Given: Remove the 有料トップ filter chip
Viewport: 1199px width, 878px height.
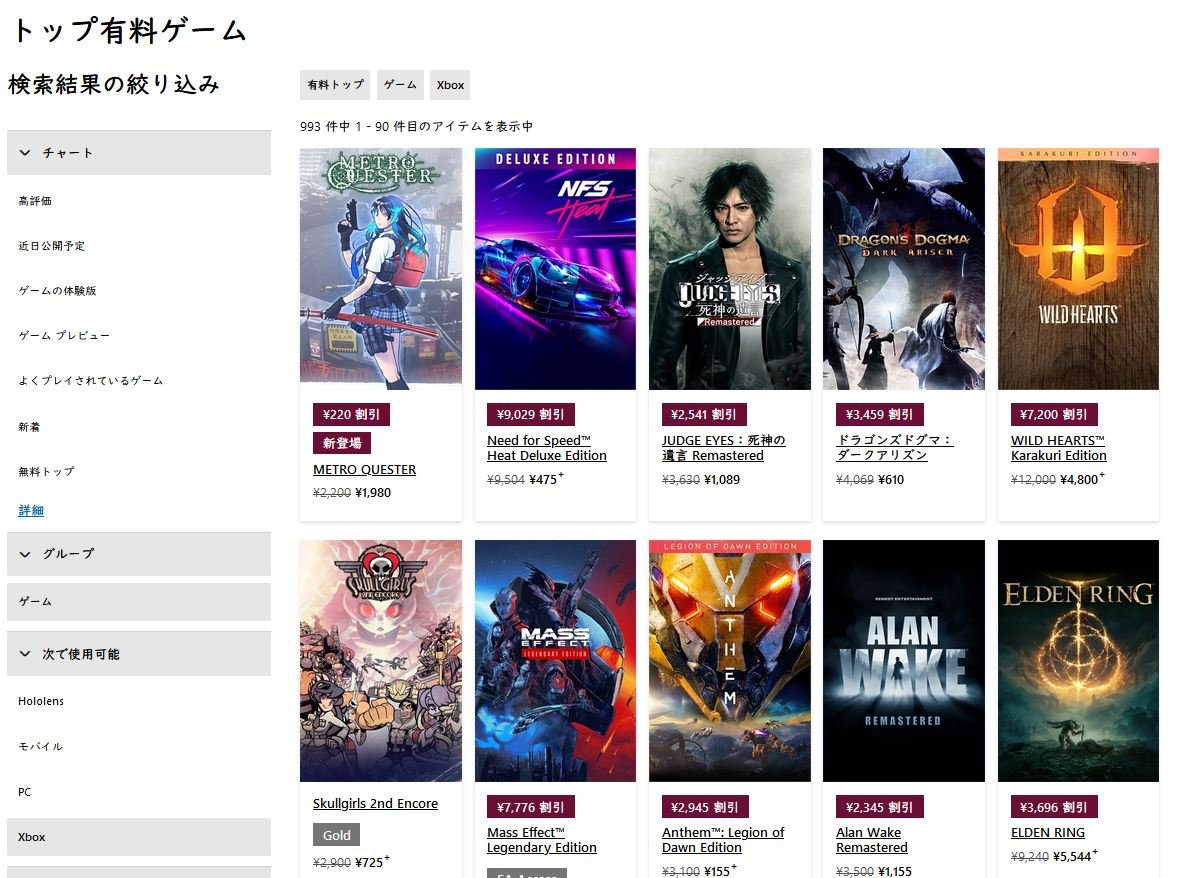Looking at the screenshot, I should pyautogui.click(x=335, y=85).
